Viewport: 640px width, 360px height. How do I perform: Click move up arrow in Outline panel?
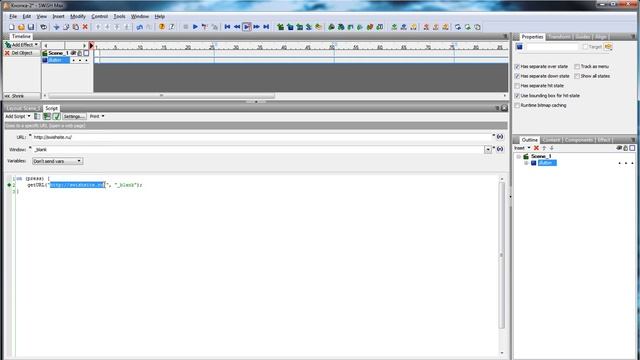click(x=544, y=148)
